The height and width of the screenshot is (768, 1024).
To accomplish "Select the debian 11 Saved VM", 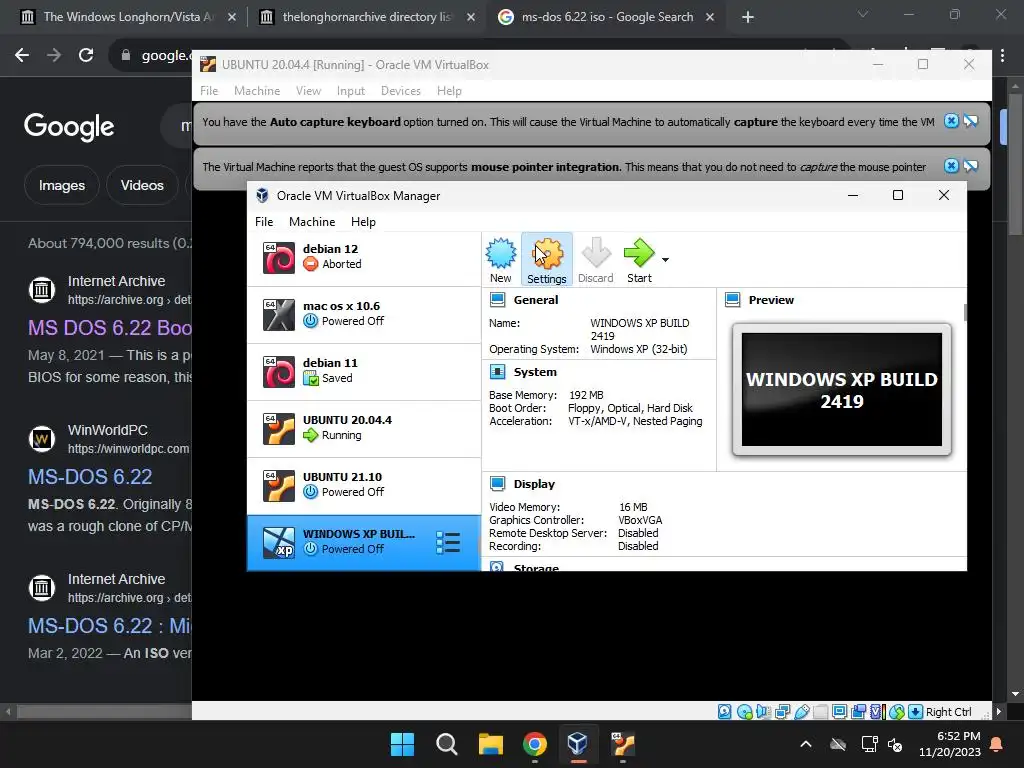I will click(364, 372).
